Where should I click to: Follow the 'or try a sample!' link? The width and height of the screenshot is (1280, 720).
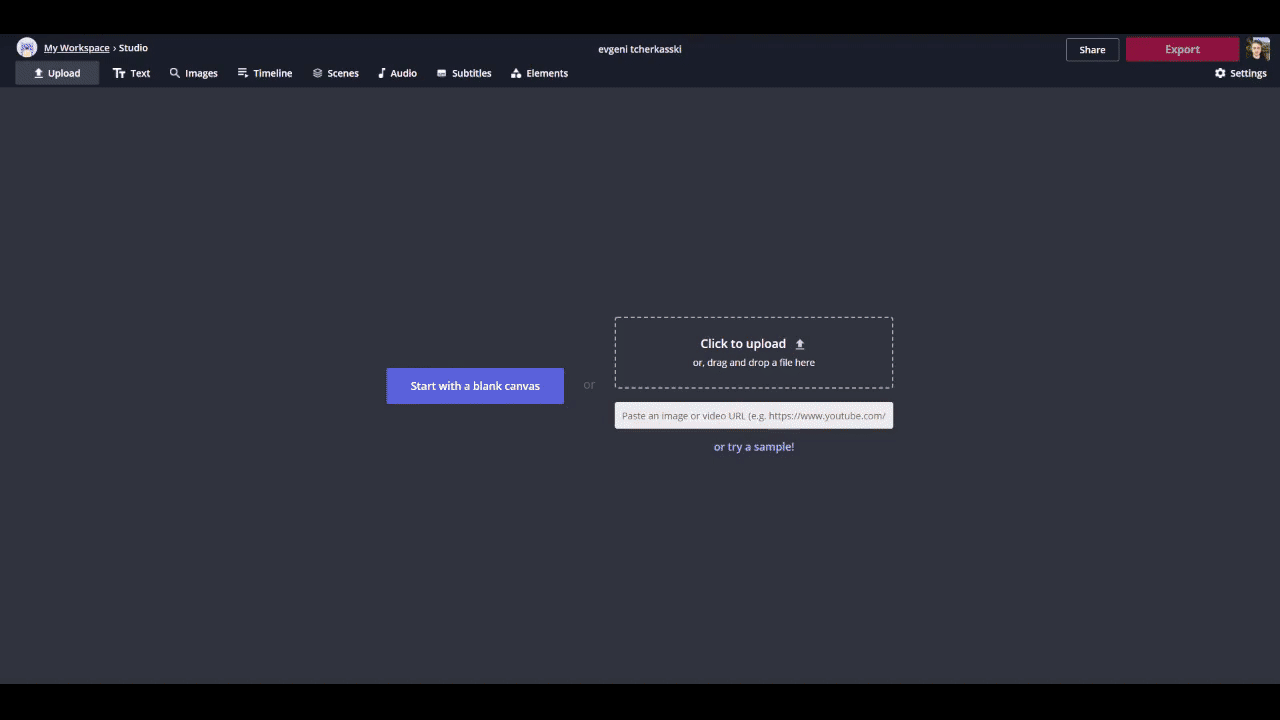pyautogui.click(x=753, y=447)
